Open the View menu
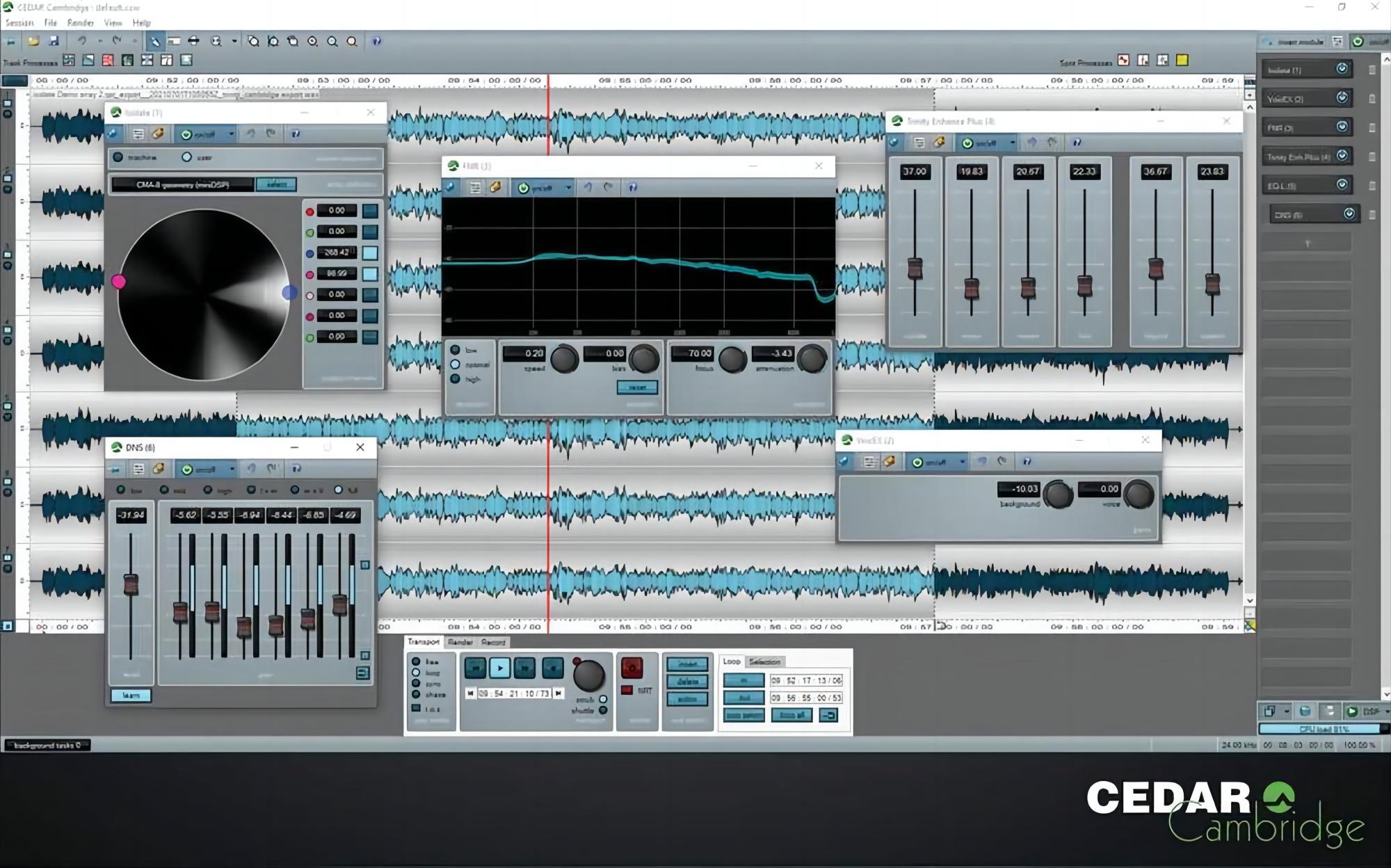Screen dimensions: 1391x868 click(x=113, y=22)
